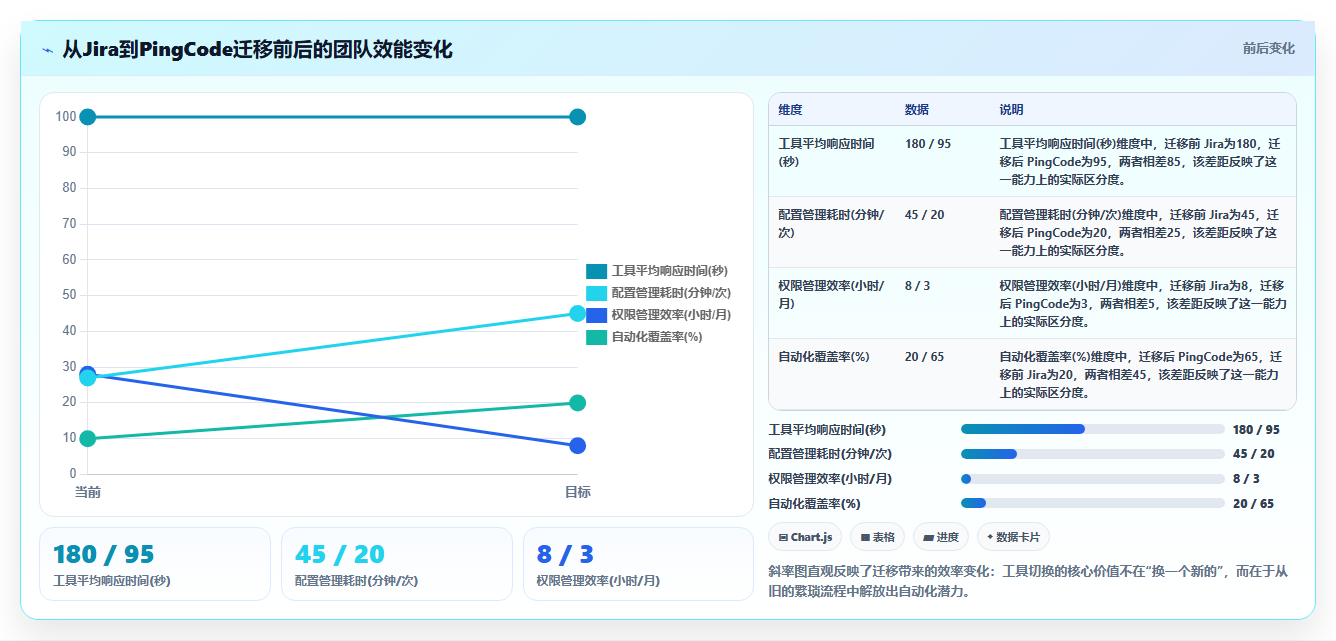Click the 权限管理效率(小时/月) progress bar
Screen dimensions: 1336x641
tap(1093, 479)
